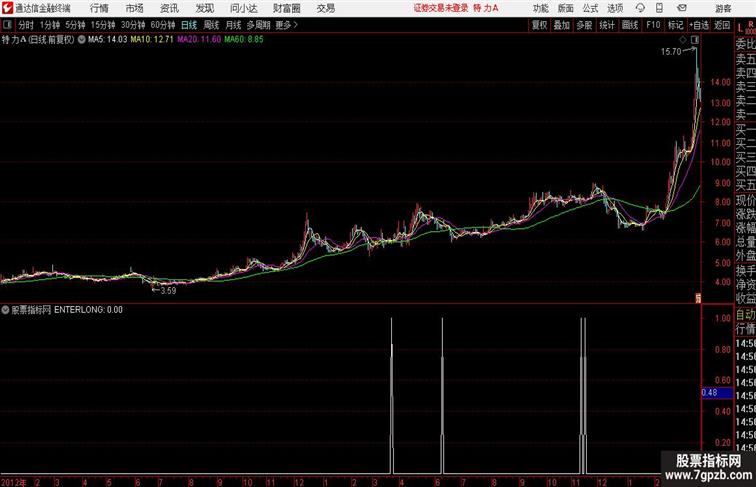Click the MA5: 14.03 indicator label
Screen dimensions: 756x487
tap(108, 40)
